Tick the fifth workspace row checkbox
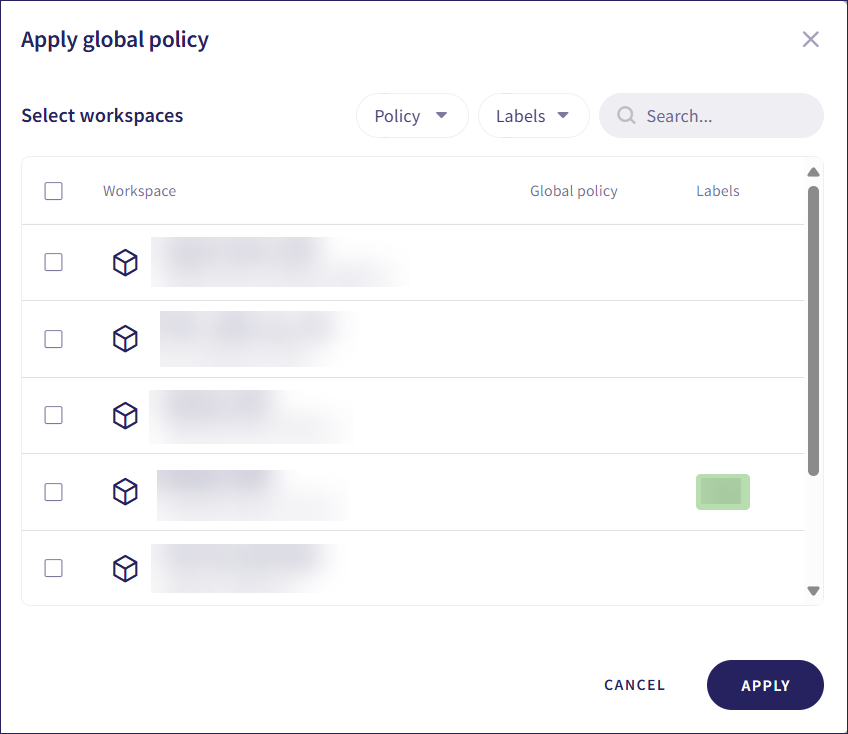This screenshot has height=734, width=848. click(x=54, y=568)
